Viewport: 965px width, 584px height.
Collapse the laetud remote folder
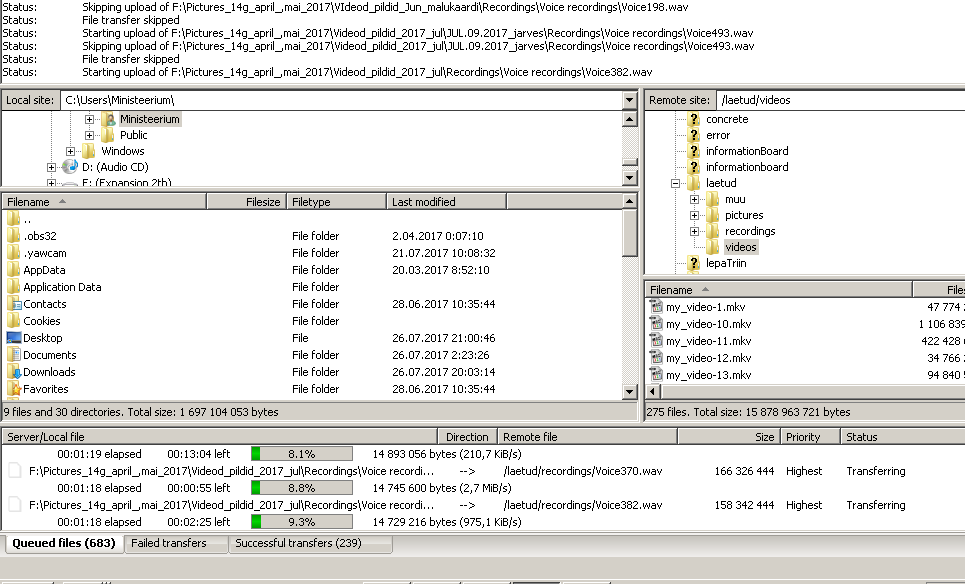(x=677, y=183)
